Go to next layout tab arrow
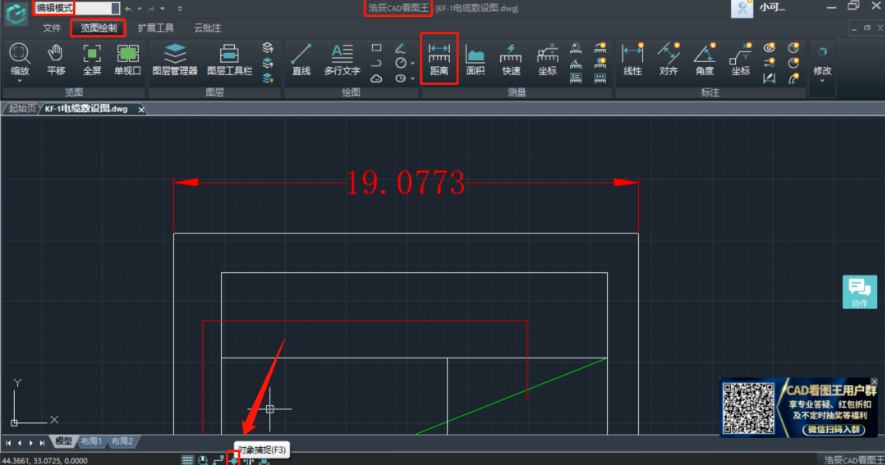 pyautogui.click(x=31, y=442)
